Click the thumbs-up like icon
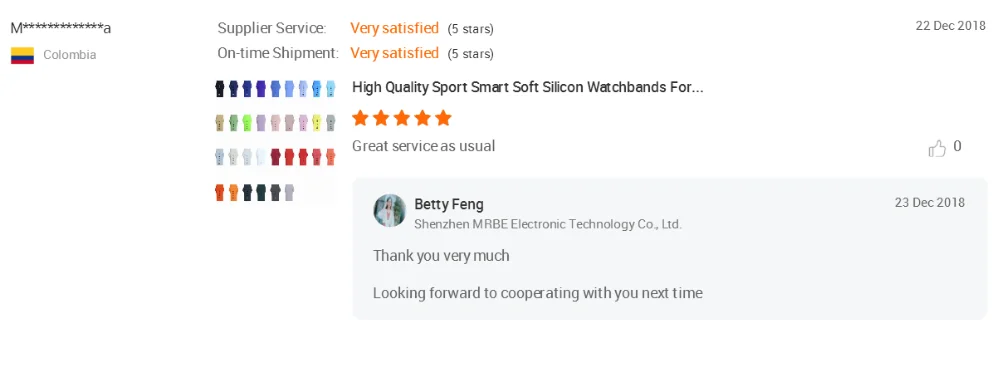 (x=937, y=149)
